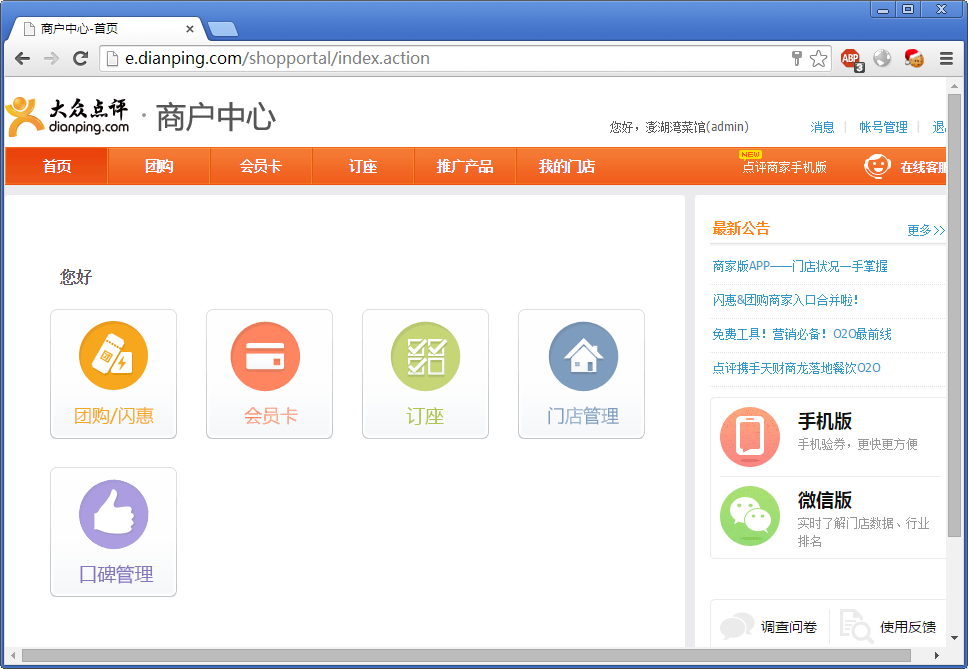Click the 微信版 heading text
The image size is (968, 669).
click(x=825, y=500)
